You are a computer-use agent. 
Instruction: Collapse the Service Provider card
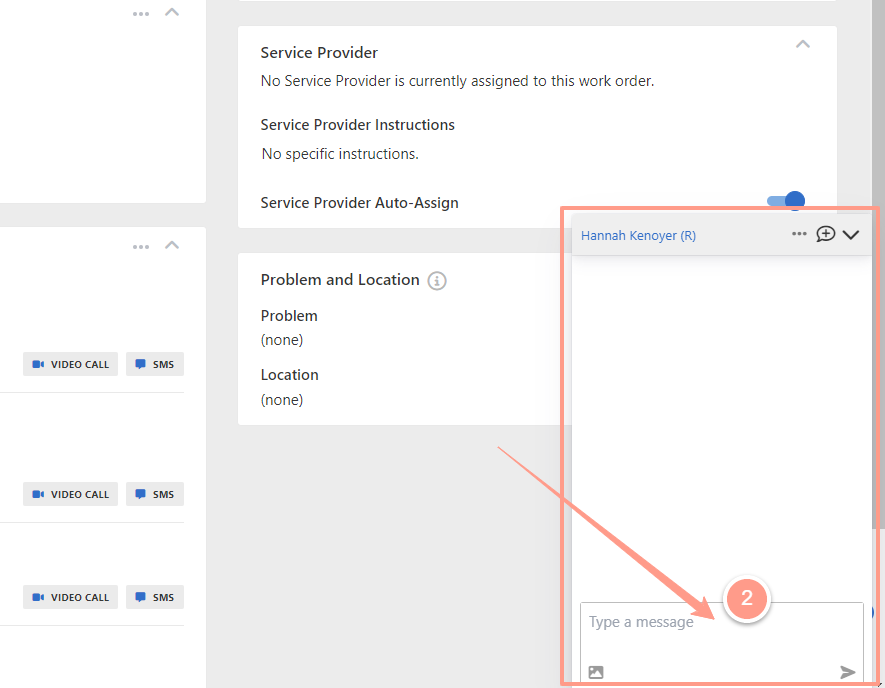pyautogui.click(x=803, y=44)
